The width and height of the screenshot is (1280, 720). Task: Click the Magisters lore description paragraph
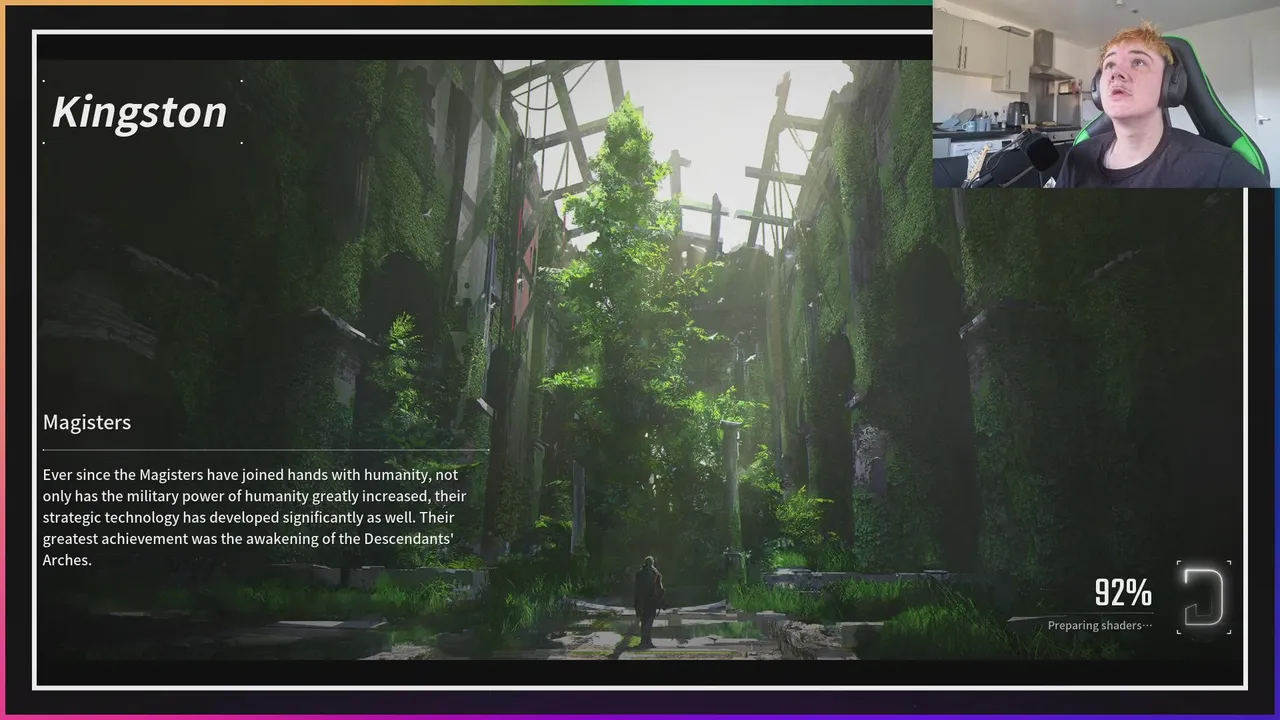tap(254, 517)
